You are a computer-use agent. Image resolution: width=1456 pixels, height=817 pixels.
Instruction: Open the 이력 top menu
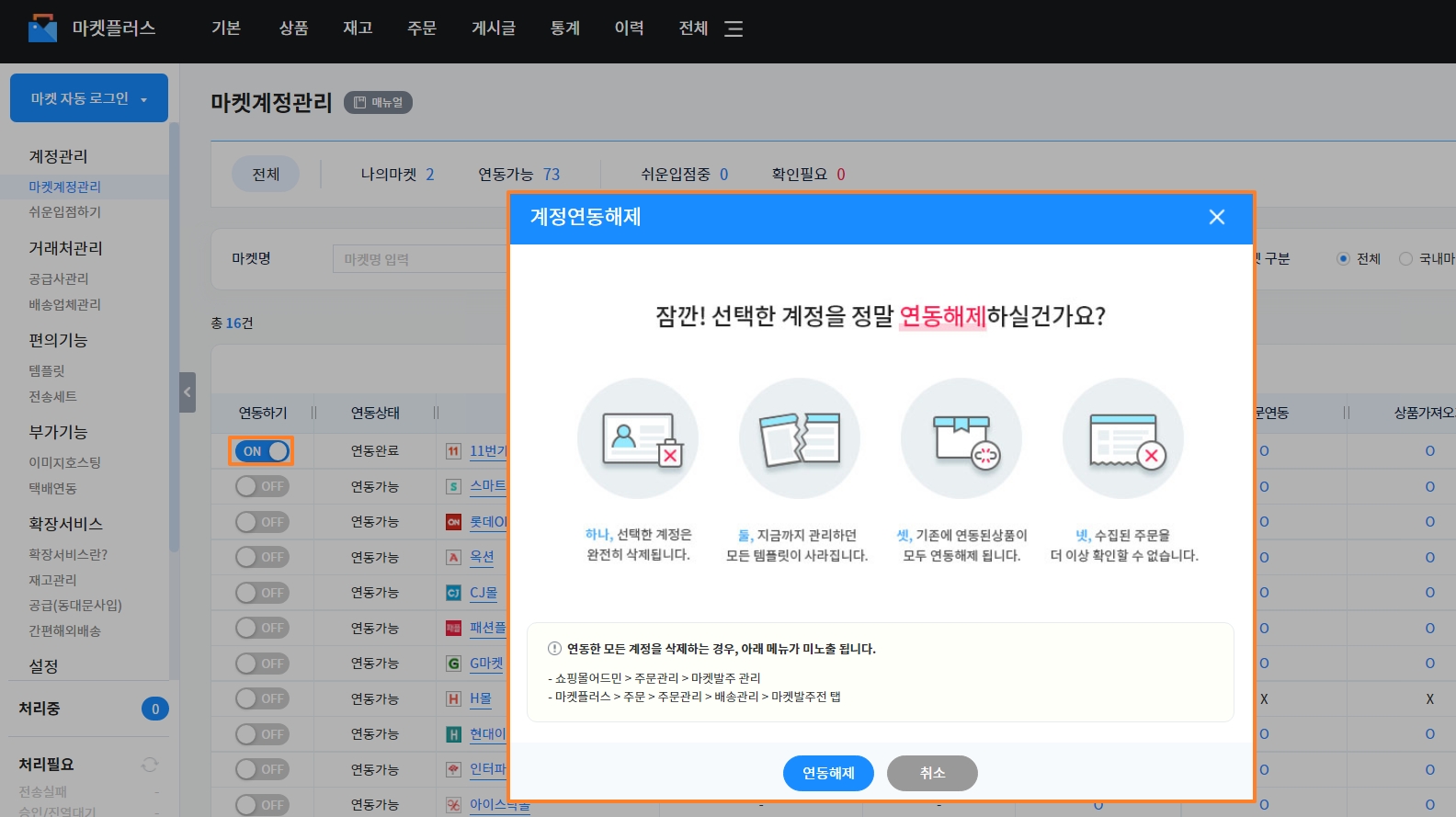coord(630,28)
